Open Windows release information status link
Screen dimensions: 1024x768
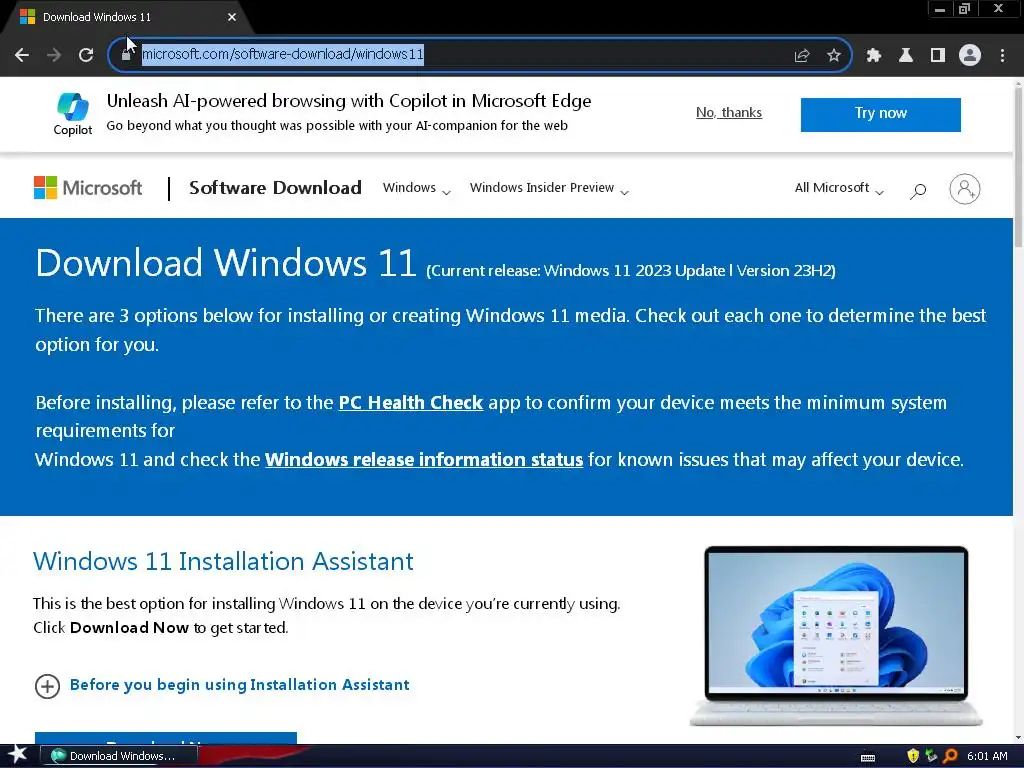424,459
